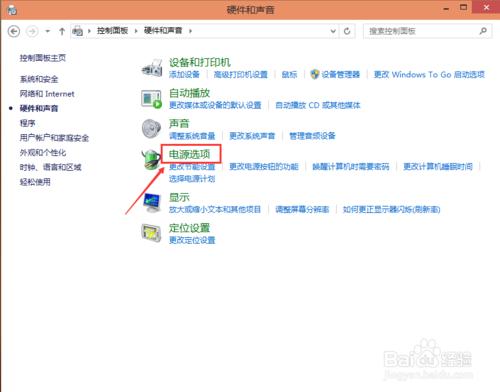Viewport: 500px width, 392px height.
Task: Click the Back navigation arrow
Action: (x=14, y=31)
